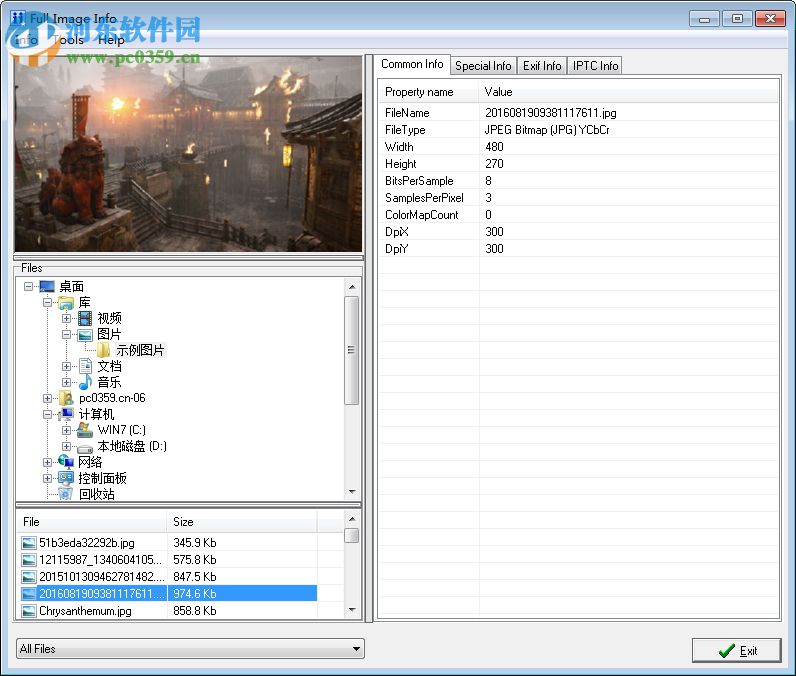Switch to the Exif Info tab
Viewport: 796px width, 676px height.
542,66
